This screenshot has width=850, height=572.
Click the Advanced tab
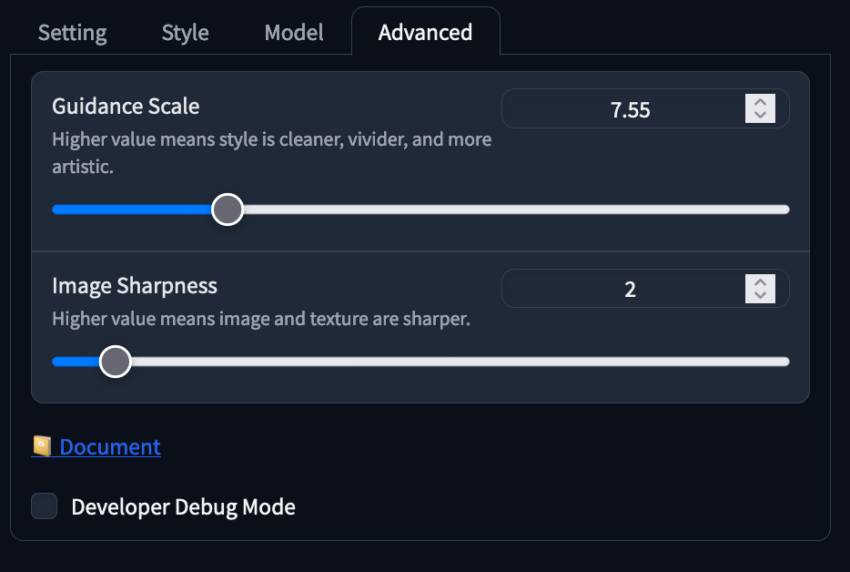426,33
